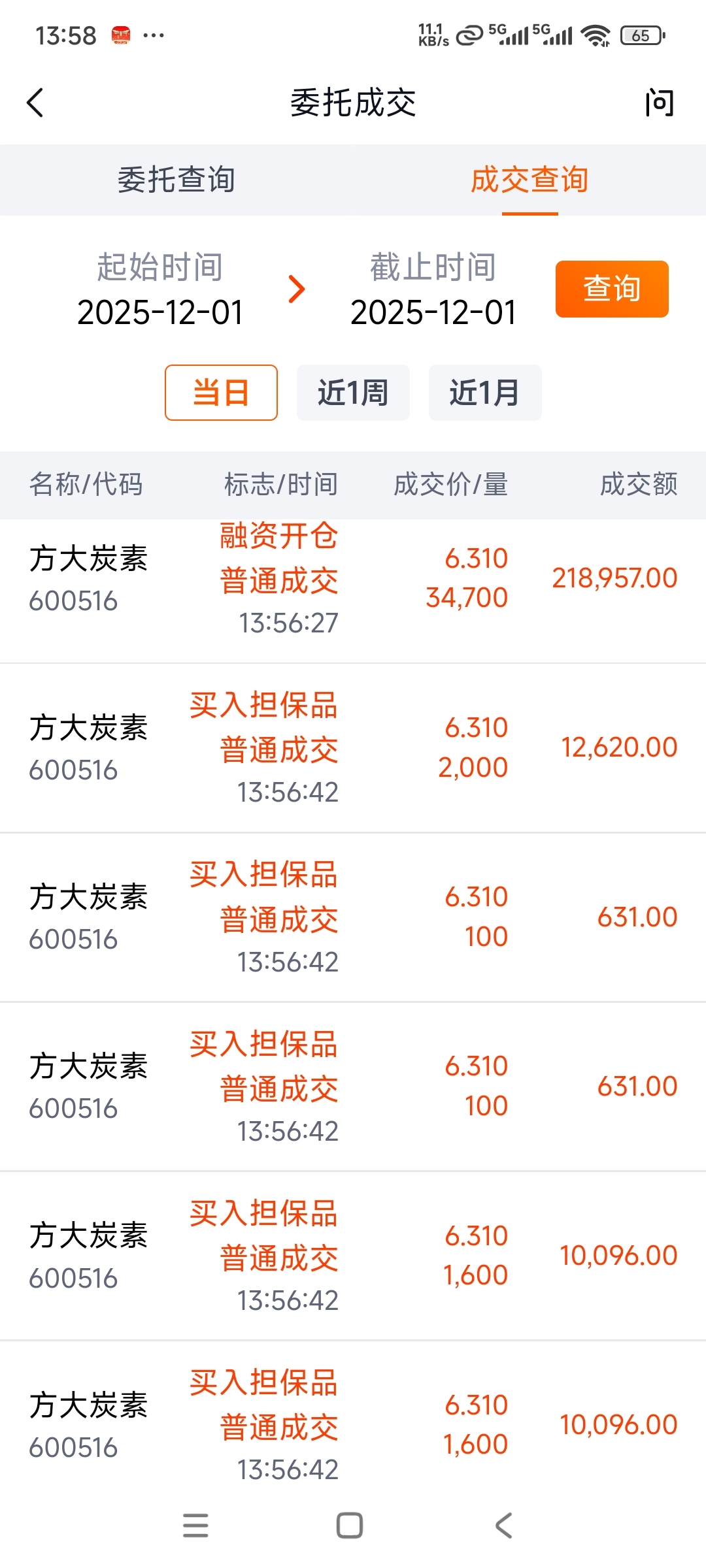Select the 成交查询 tab
Screen dimensions: 706x1568
pyautogui.click(x=529, y=180)
